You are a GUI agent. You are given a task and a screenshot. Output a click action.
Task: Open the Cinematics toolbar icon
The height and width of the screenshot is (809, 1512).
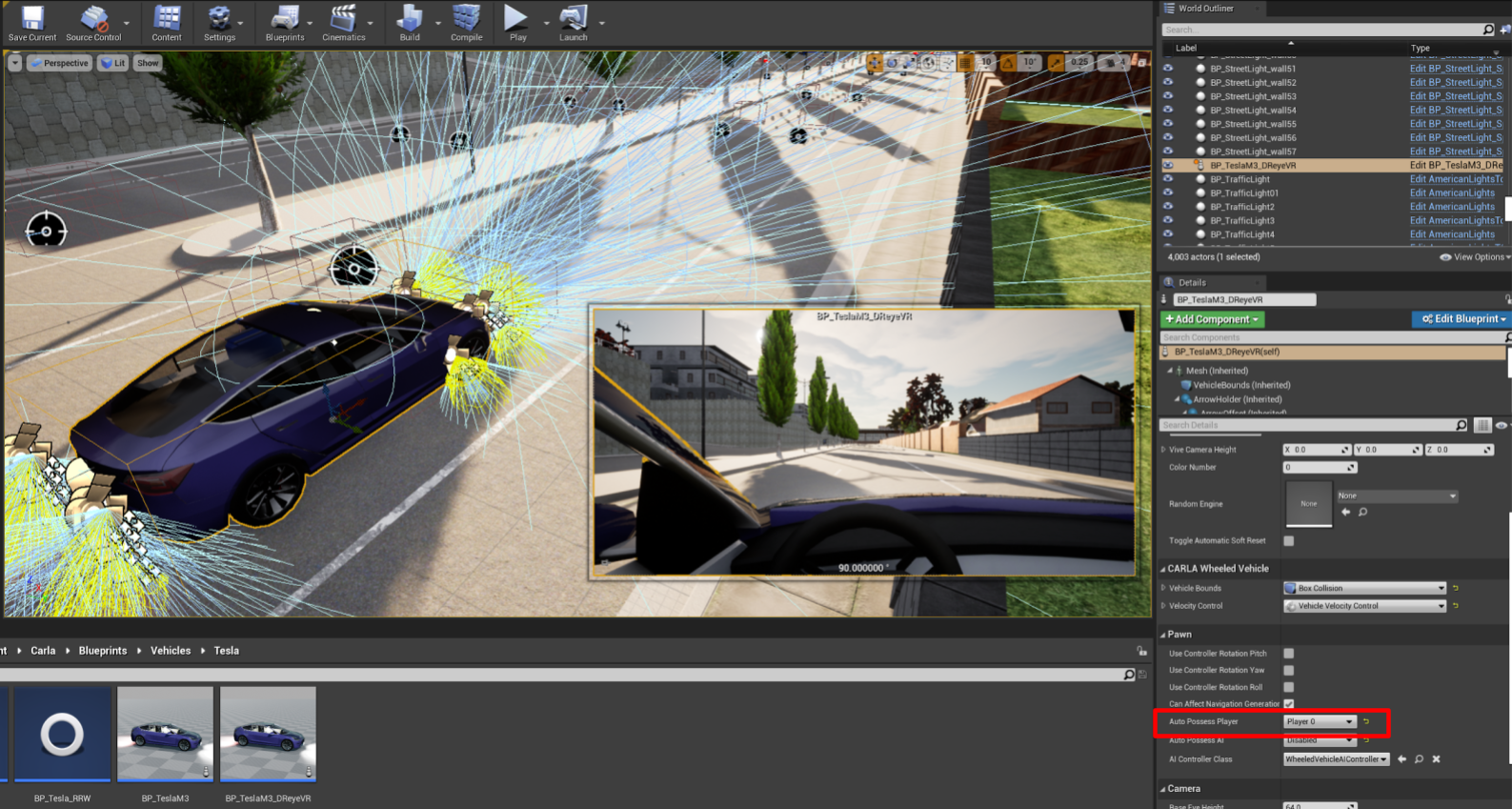tap(343, 23)
